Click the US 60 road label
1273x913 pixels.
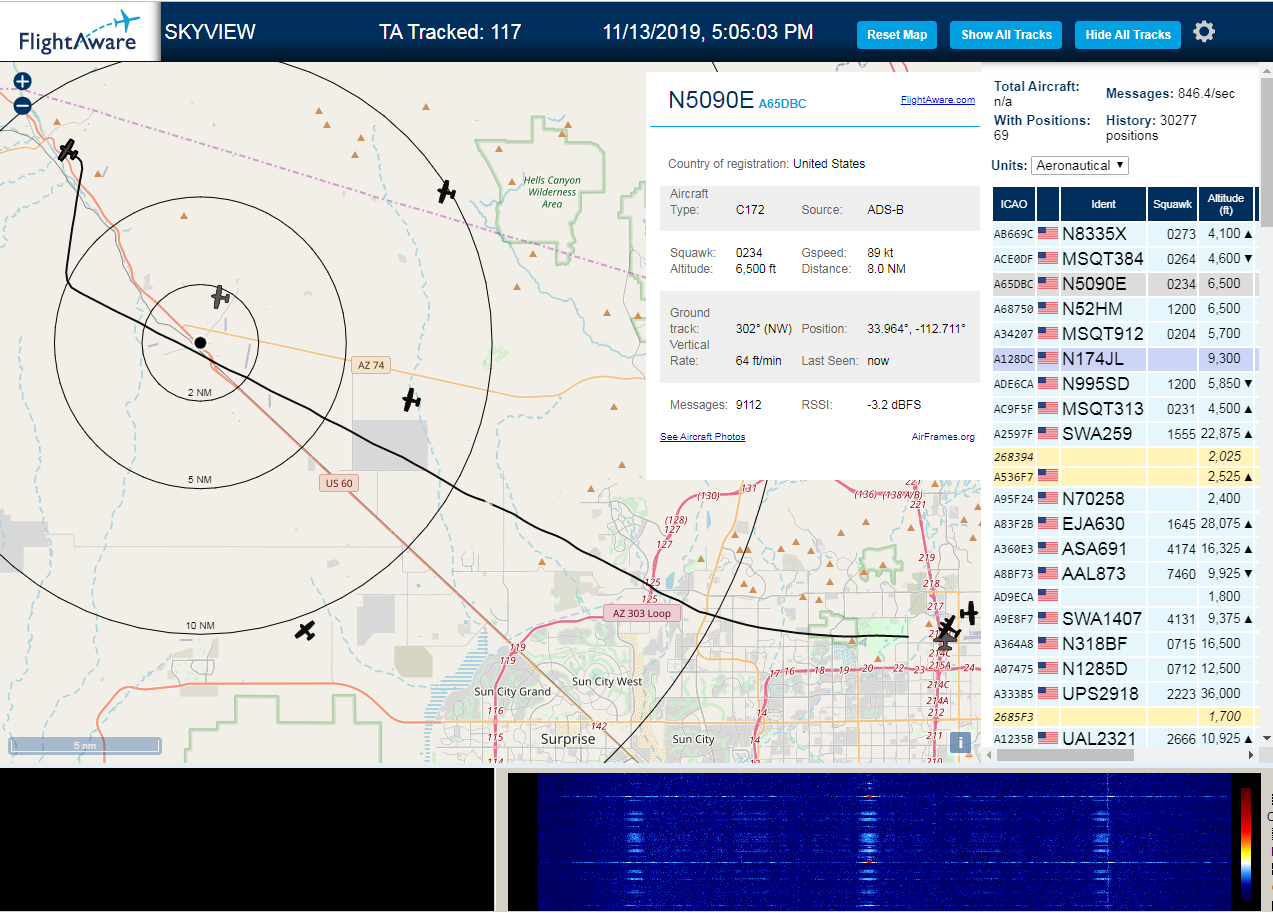(340, 483)
